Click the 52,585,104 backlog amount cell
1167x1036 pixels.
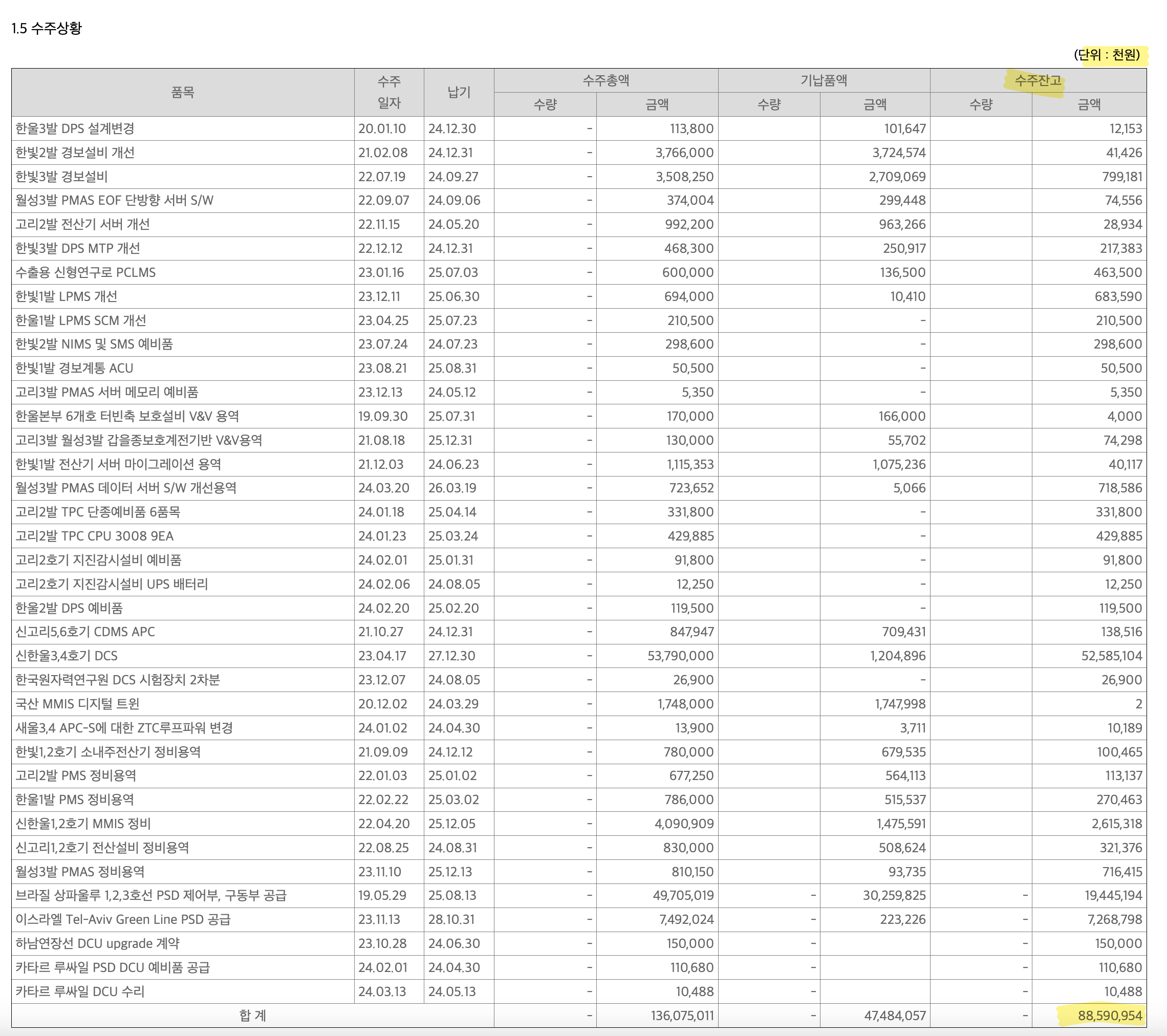point(1111,656)
